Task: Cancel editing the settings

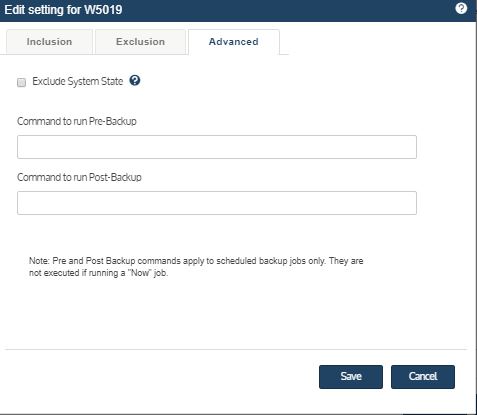Action: point(423,377)
